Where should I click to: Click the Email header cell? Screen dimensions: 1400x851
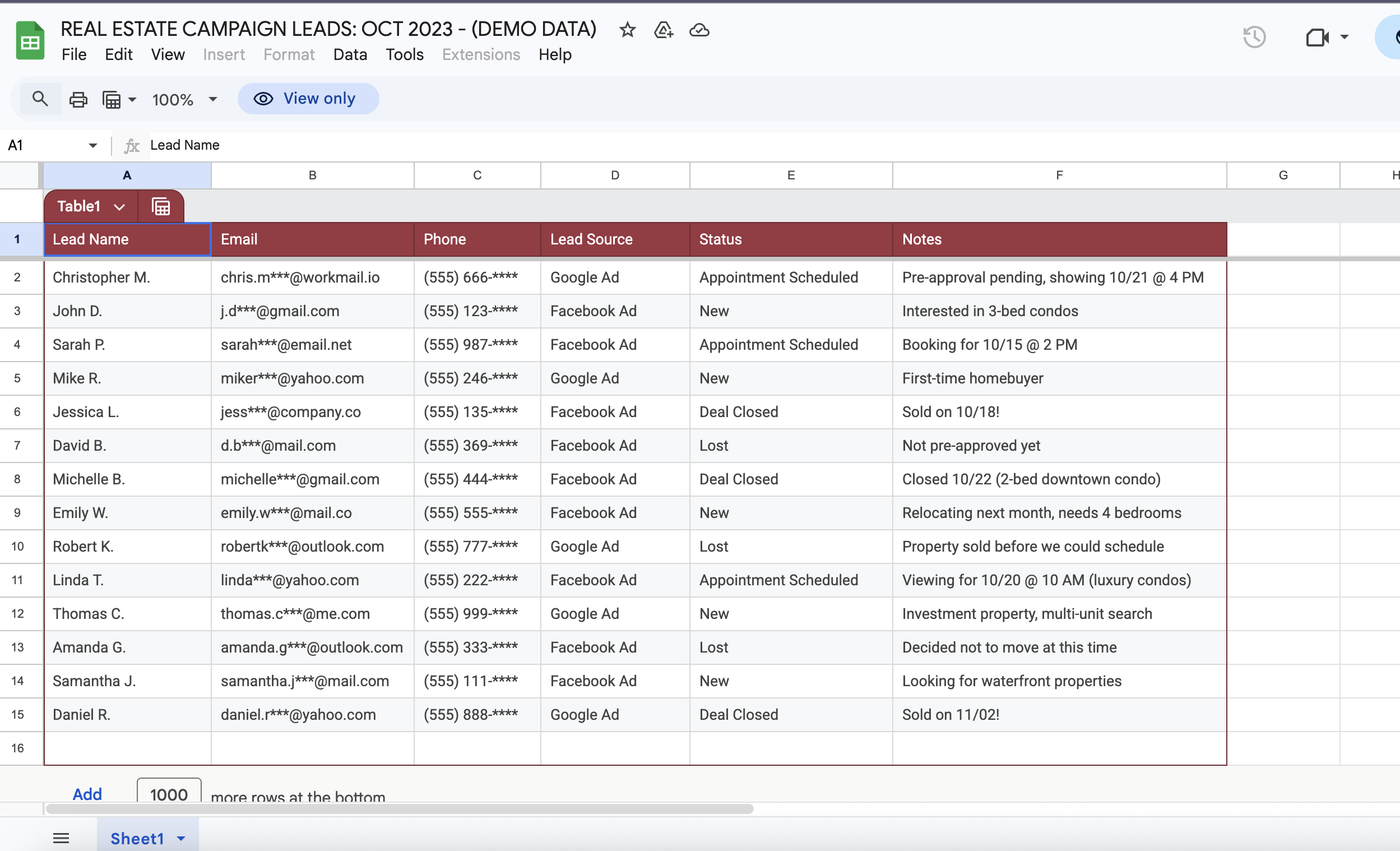point(313,239)
